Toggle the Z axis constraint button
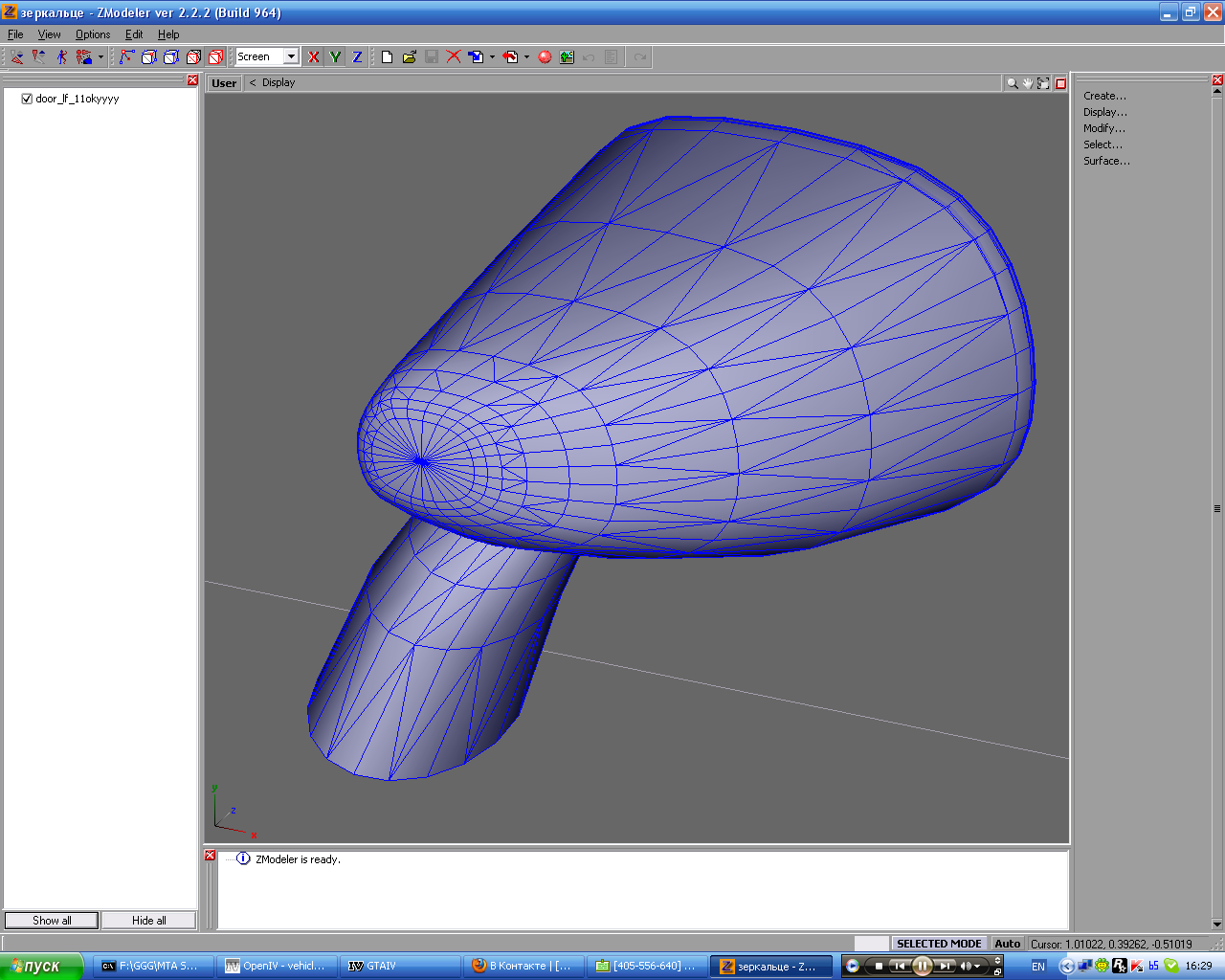 tap(357, 57)
